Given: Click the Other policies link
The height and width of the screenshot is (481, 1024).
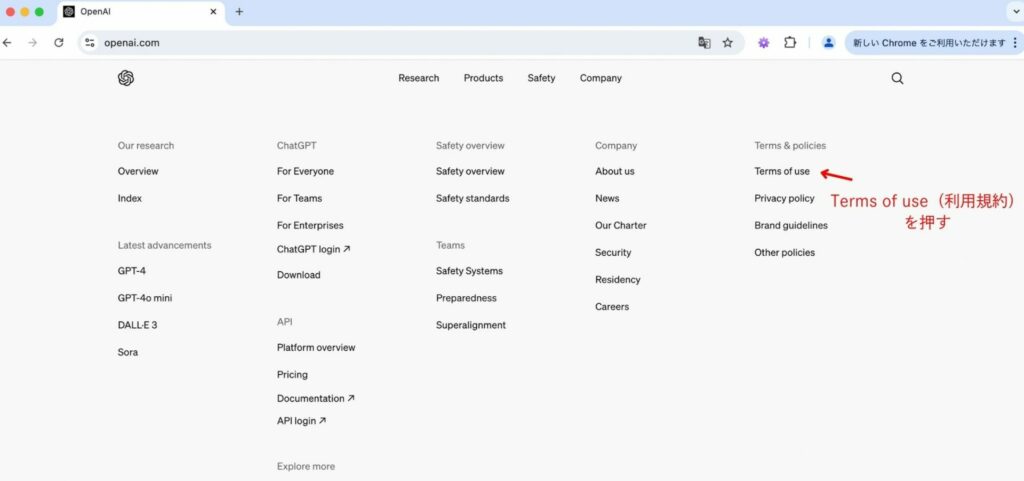Looking at the screenshot, I should 784,253.
